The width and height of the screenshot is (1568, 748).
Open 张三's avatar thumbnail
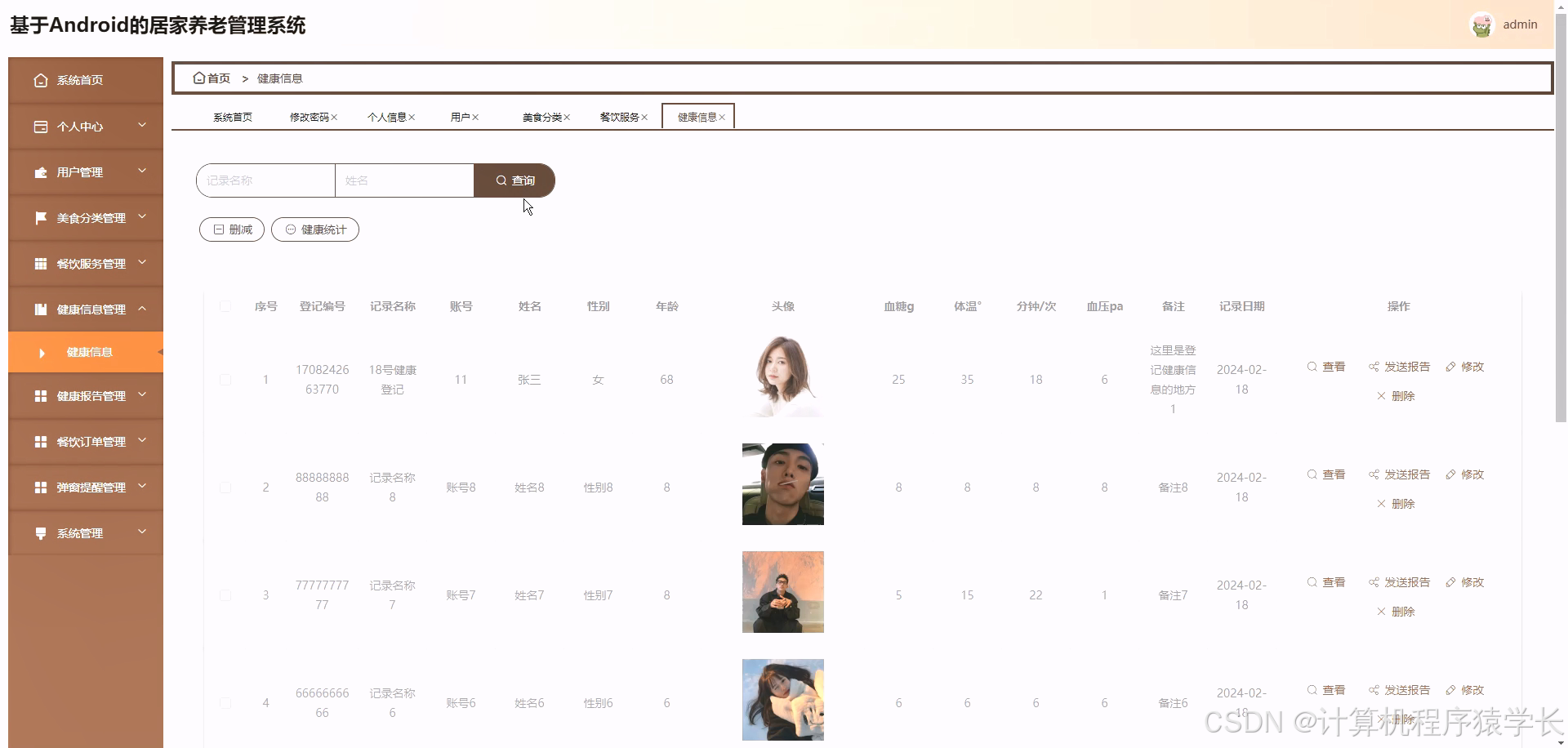point(783,376)
